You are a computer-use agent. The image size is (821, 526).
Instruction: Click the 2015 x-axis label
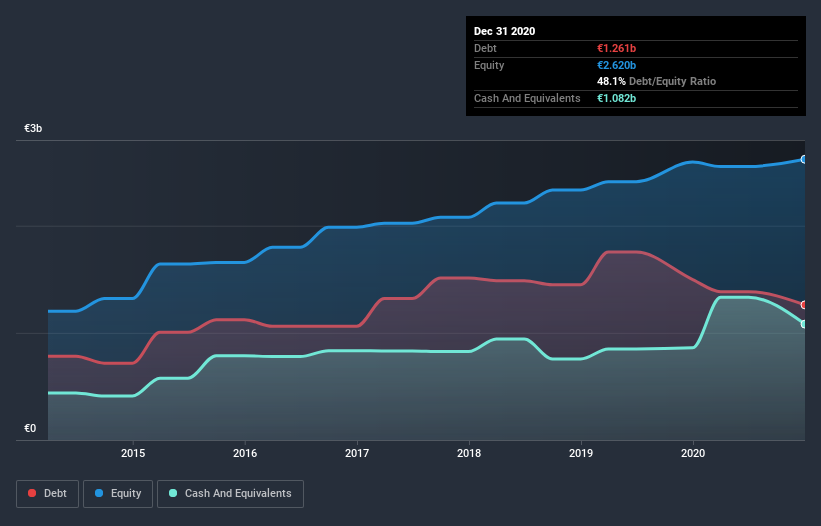click(133, 453)
